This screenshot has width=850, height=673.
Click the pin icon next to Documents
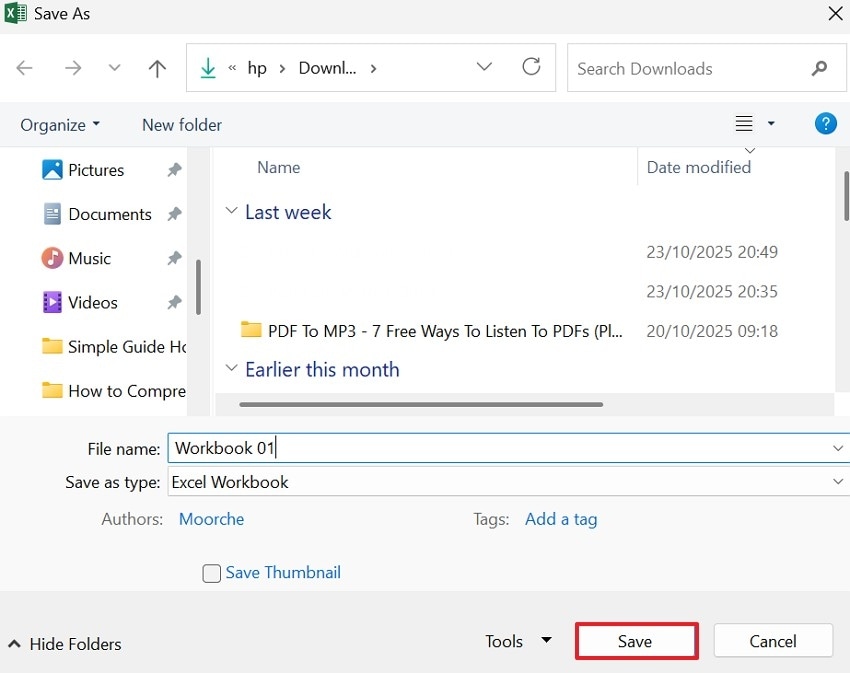tap(174, 214)
